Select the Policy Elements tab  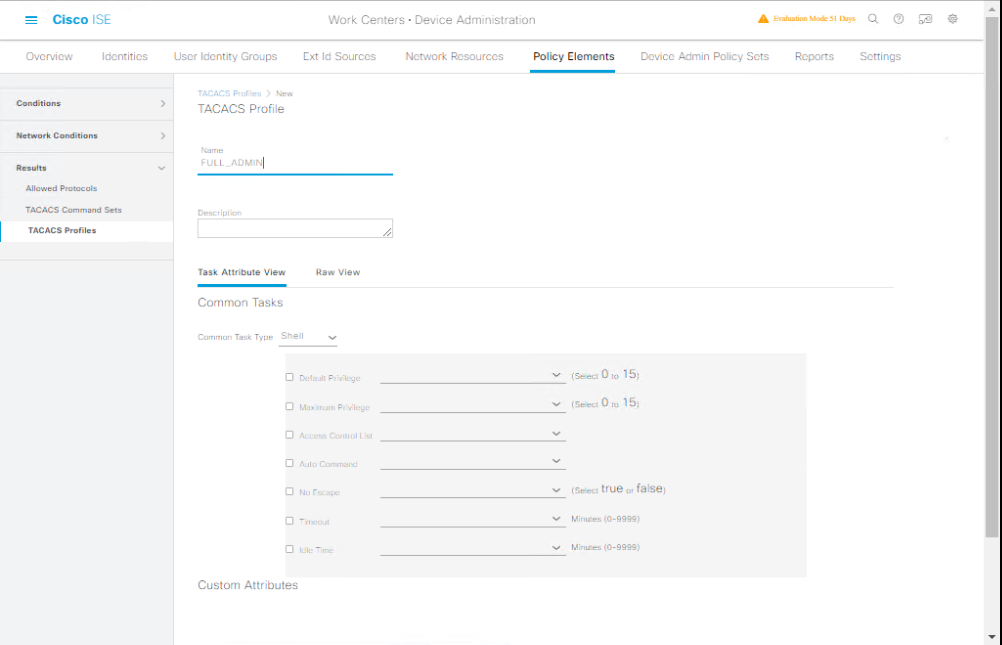click(573, 56)
